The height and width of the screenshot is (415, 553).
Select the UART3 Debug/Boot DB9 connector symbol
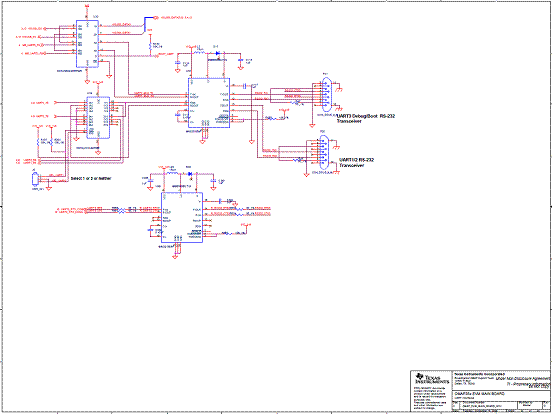click(326, 94)
